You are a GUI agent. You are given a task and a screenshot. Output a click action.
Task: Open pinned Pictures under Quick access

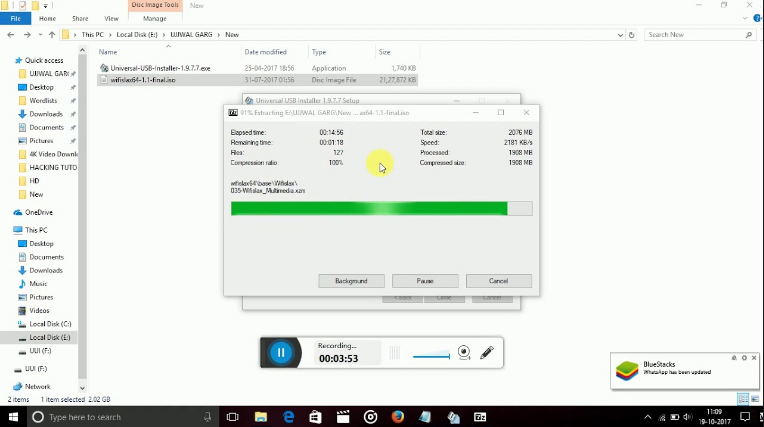tap(41, 141)
